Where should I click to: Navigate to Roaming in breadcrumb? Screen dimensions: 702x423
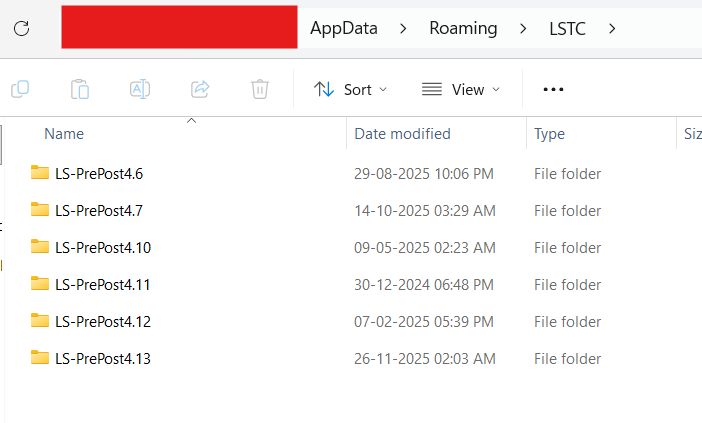(463, 28)
